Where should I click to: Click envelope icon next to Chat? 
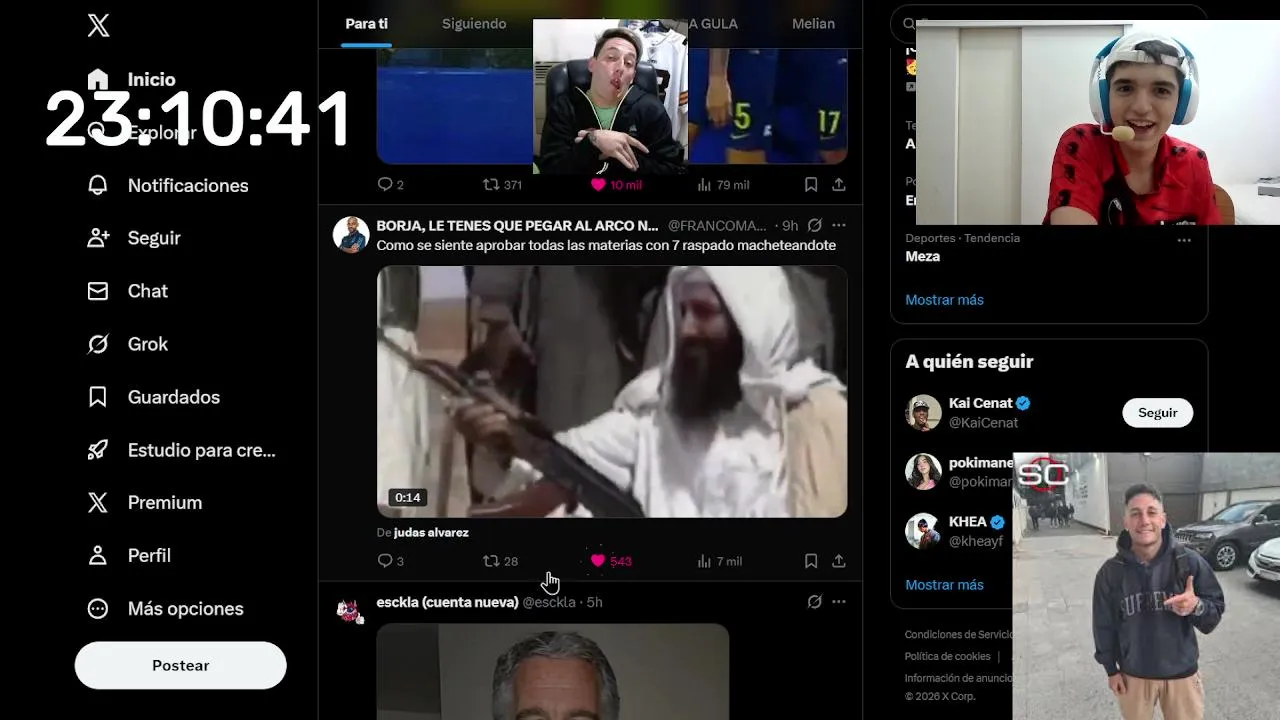pyautogui.click(x=98, y=291)
